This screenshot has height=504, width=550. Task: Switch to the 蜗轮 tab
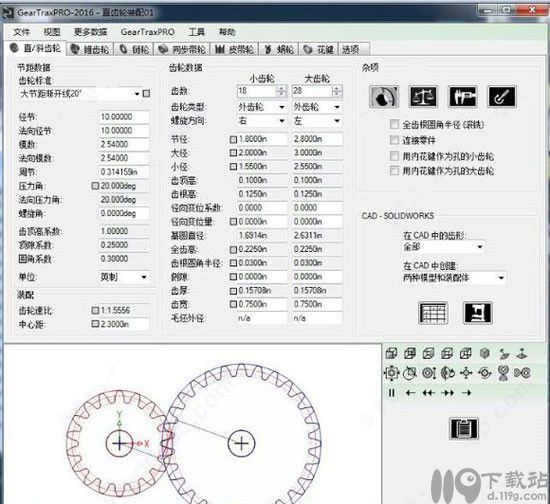pos(279,49)
